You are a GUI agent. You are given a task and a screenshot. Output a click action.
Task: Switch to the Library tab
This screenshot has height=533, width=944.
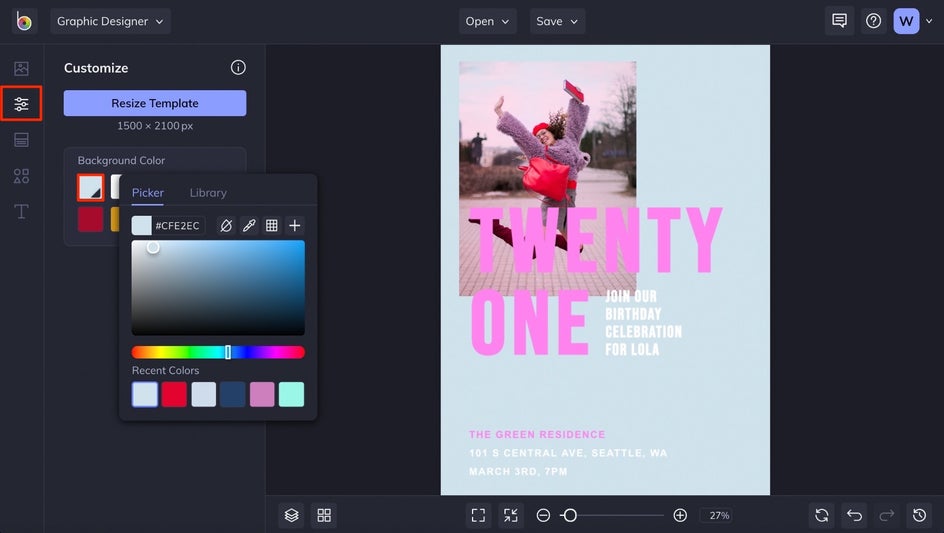[208, 193]
